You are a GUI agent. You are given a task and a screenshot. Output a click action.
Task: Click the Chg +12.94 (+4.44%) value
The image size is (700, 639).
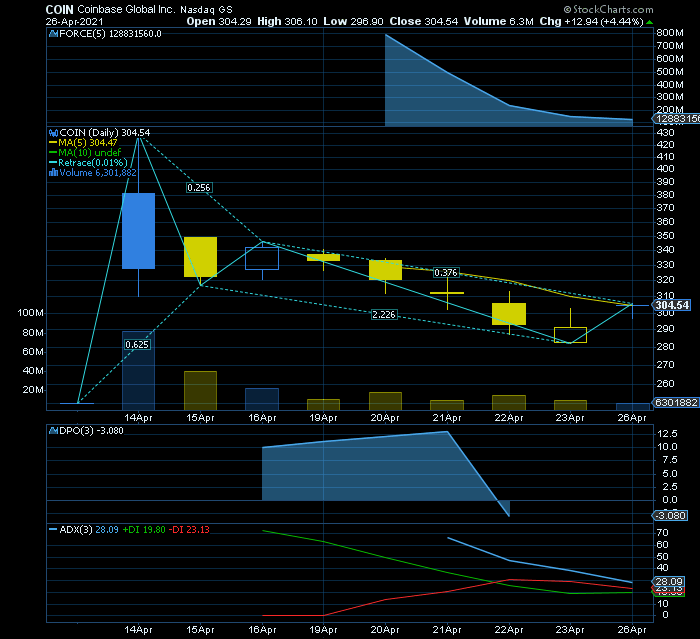[592, 21]
